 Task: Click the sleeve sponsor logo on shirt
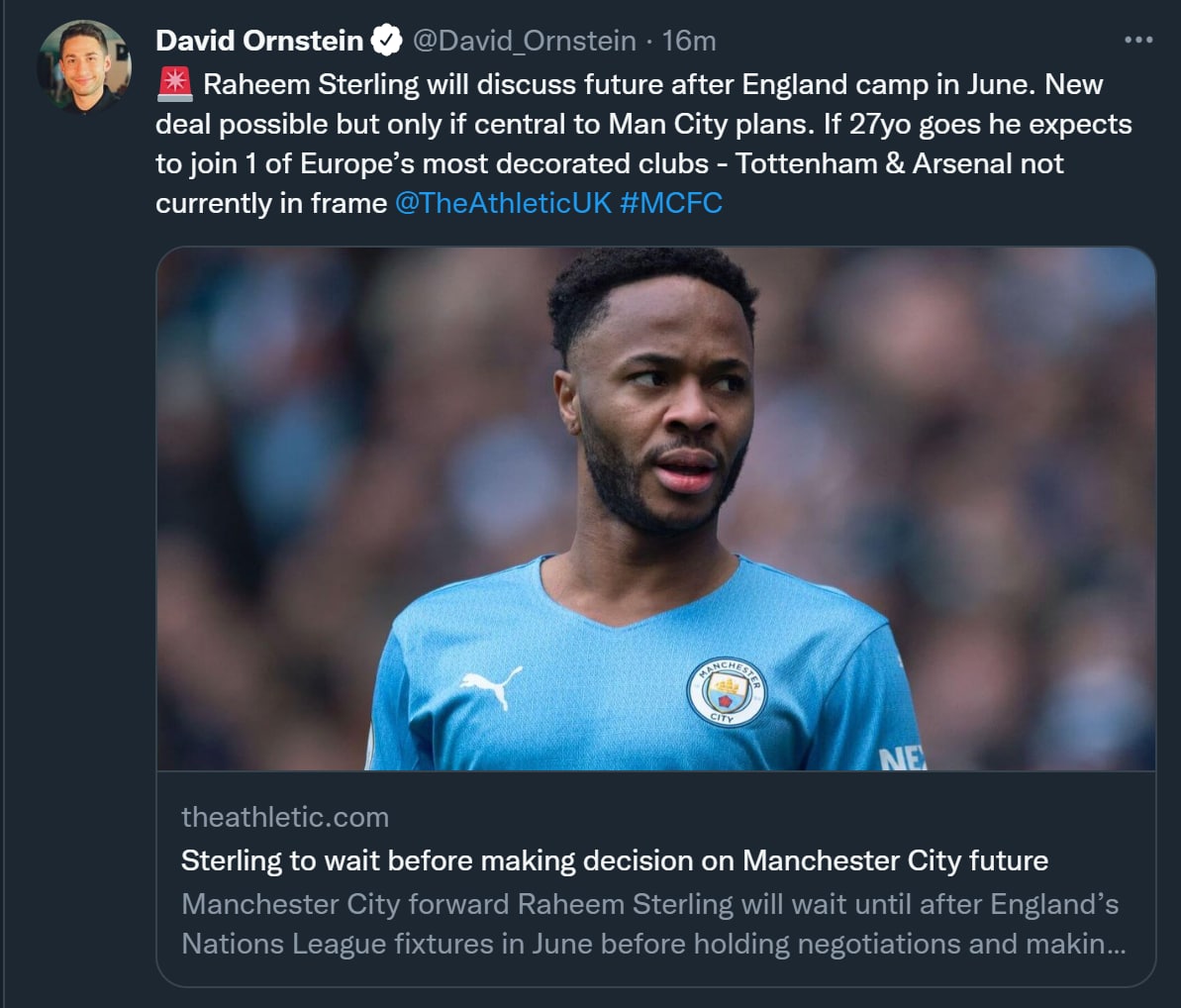(x=902, y=757)
